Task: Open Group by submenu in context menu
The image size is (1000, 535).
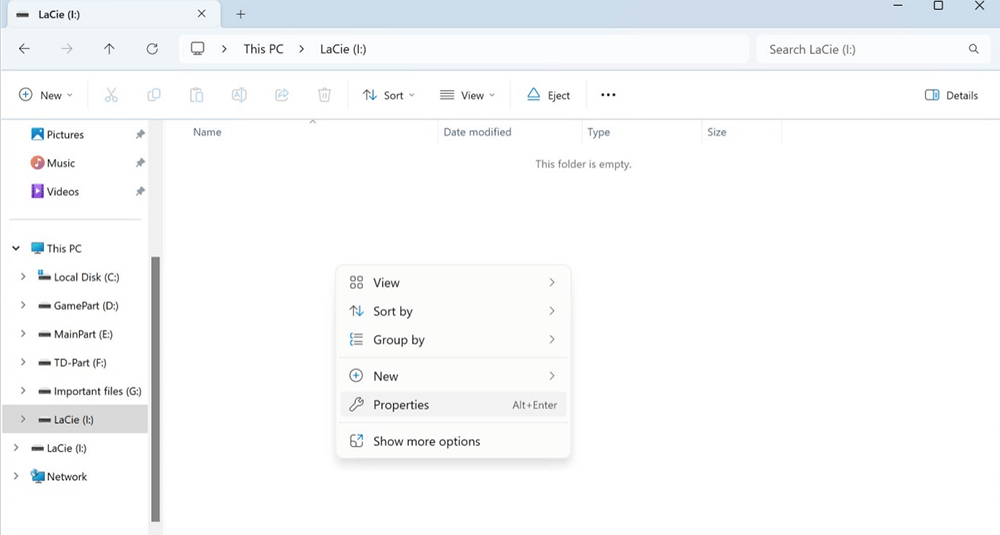Action: (453, 340)
